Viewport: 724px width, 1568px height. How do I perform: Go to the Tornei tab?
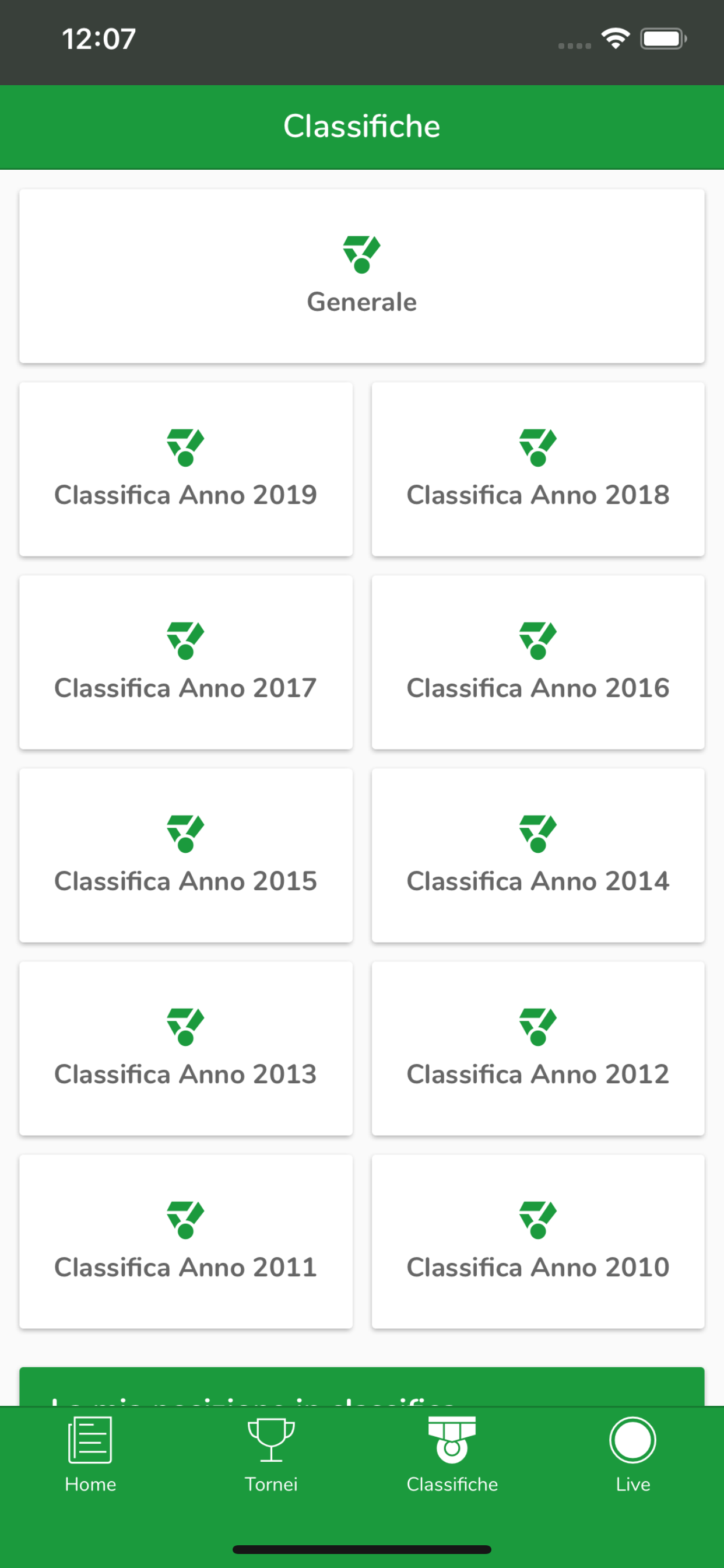click(x=271, y=1455)
